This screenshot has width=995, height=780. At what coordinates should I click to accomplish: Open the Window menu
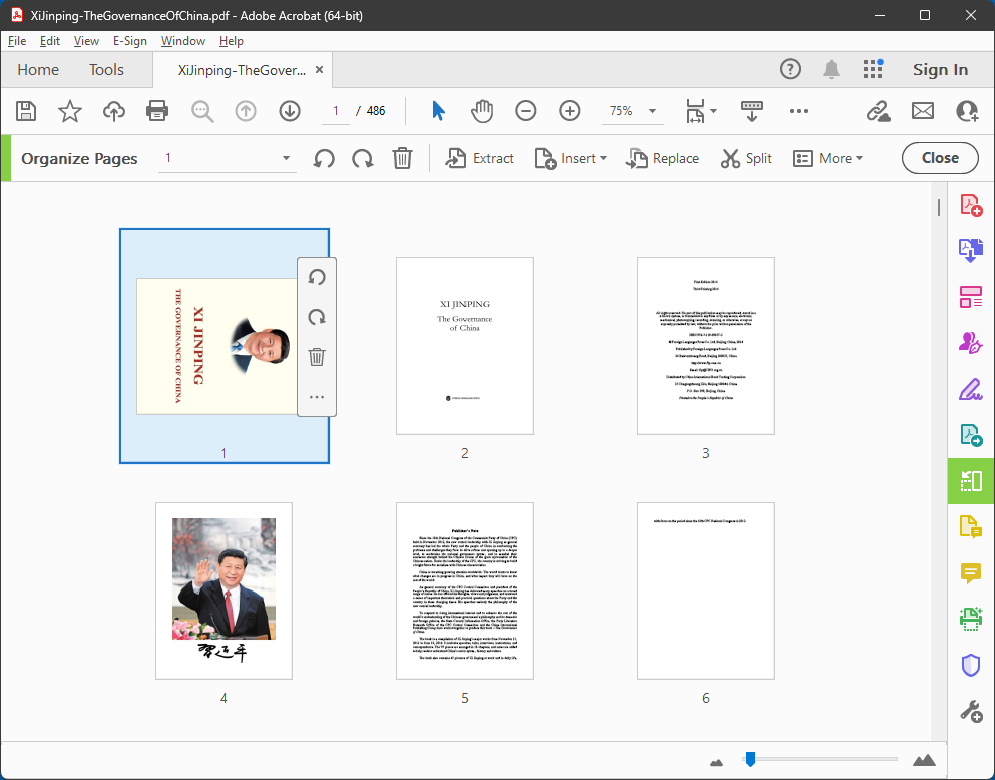183,41
